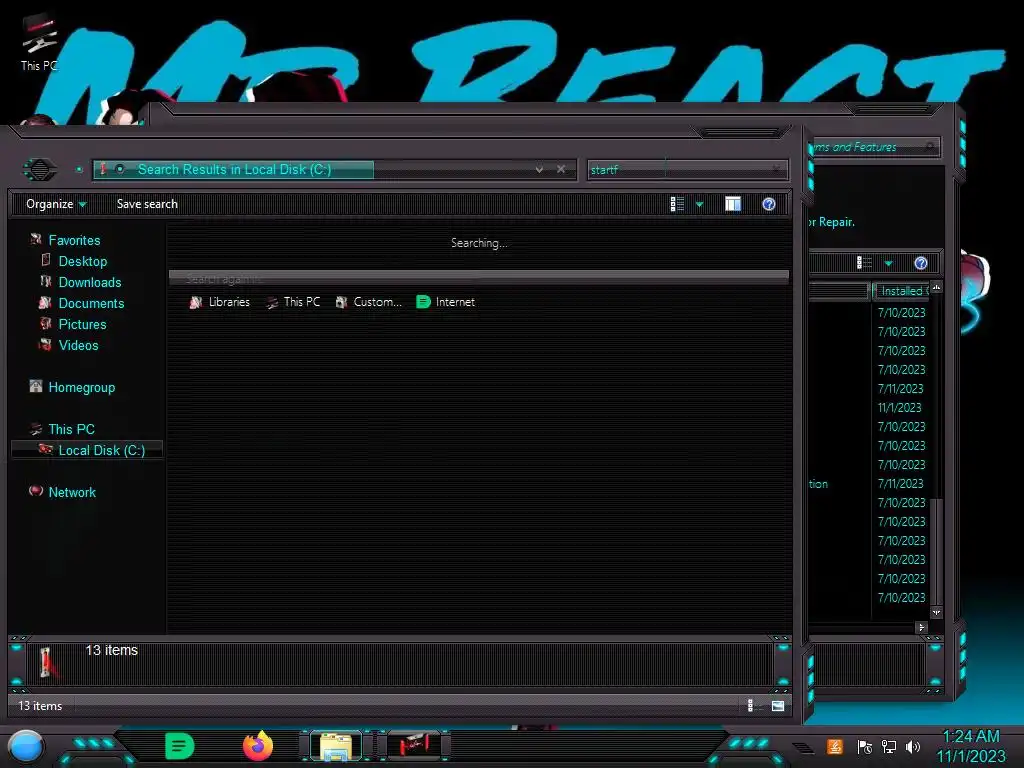The image size is (1024, 768).
Task: Select the 11/1/2023 install date row
Action: pyautogui.click(x=899, y=408)
